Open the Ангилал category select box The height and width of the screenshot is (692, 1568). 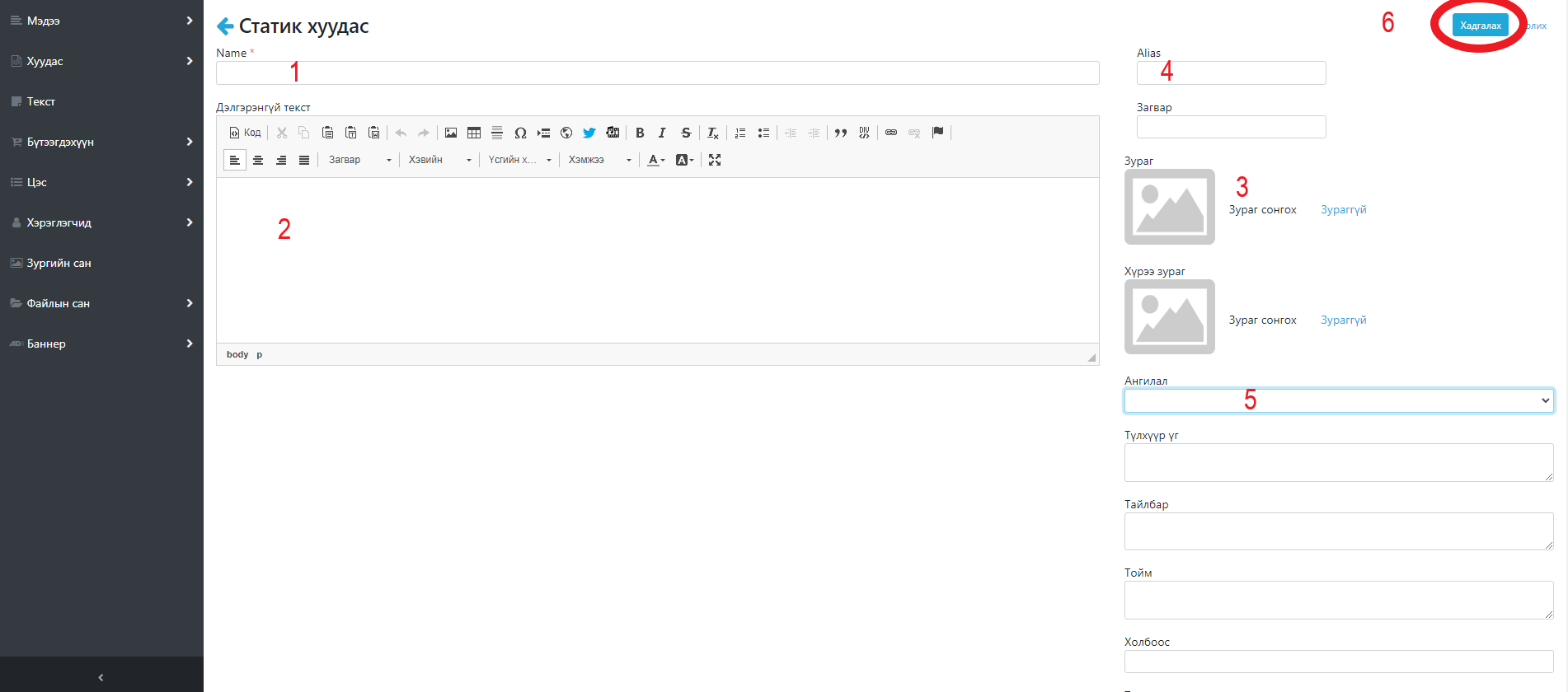pos(1338,401)
